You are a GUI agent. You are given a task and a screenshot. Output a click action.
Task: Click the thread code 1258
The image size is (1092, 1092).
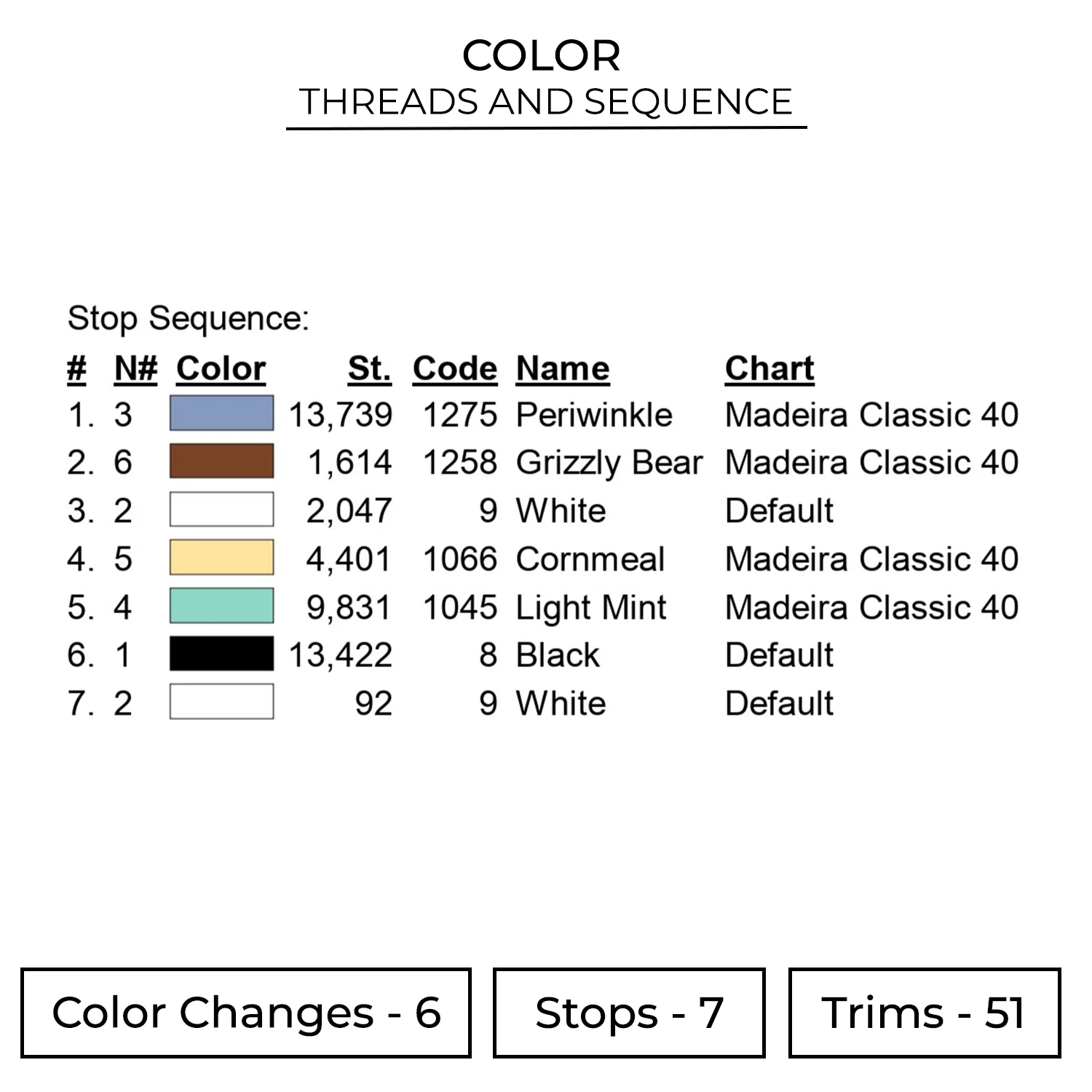pos(460,462)
